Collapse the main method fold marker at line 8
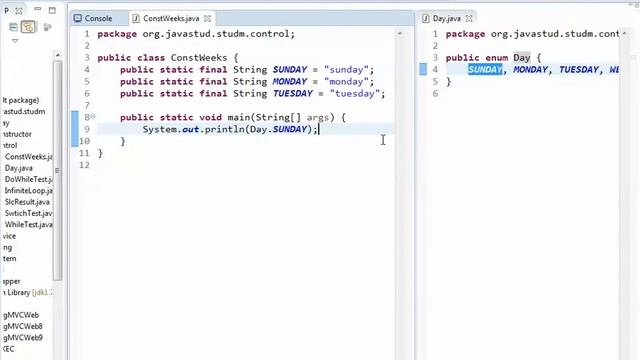The image size is (640, 360). click(x=93, y=117)
